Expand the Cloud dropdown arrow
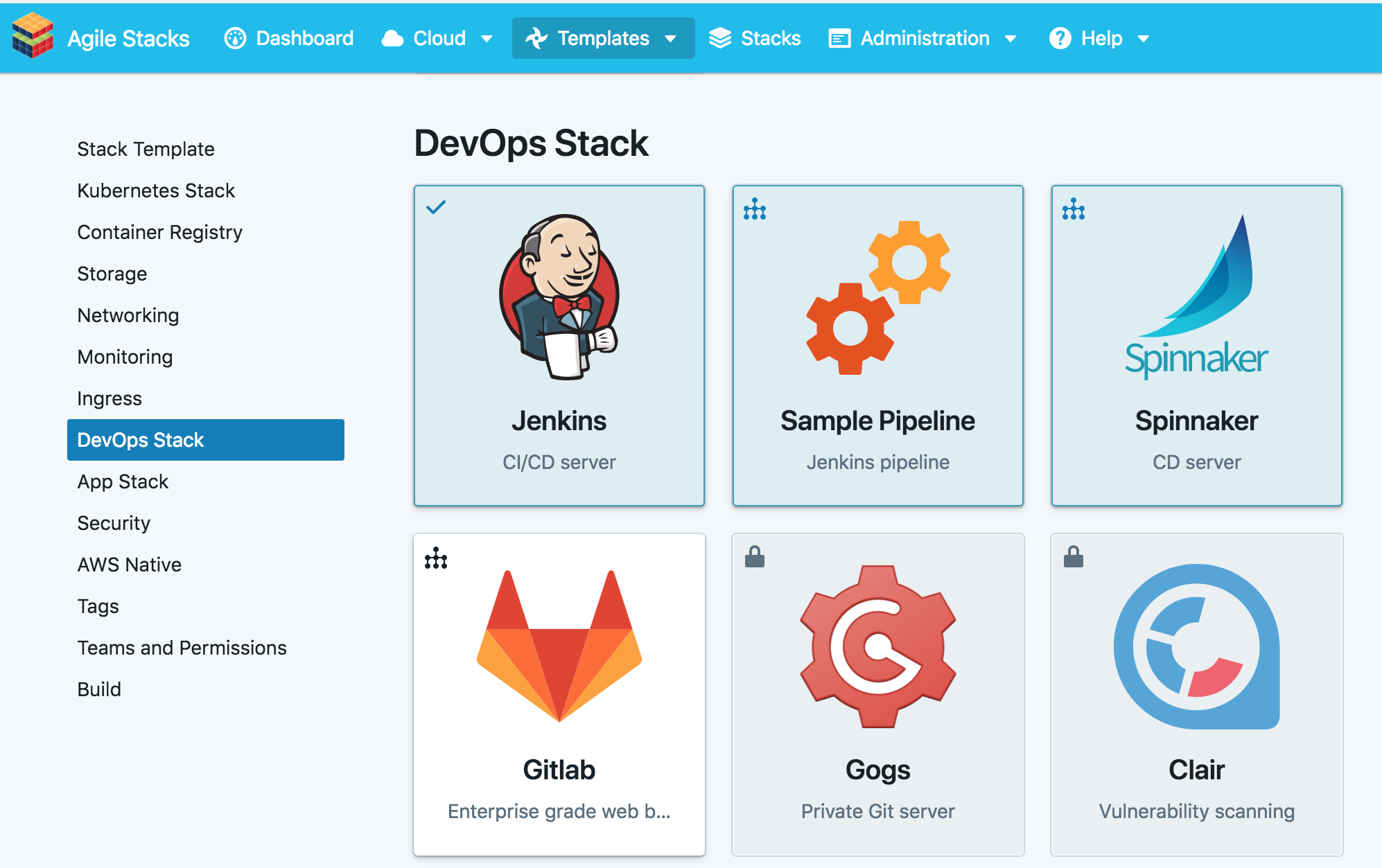The image size is (1382, 868). pyautogui.click(x=487, y=39)
